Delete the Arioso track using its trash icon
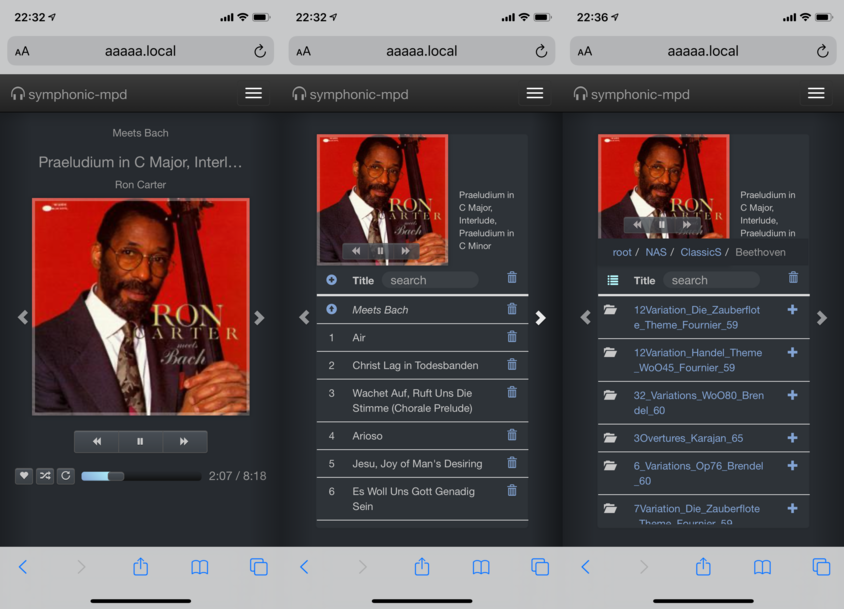Screen dimensions: 844x609 pos(512,435)
